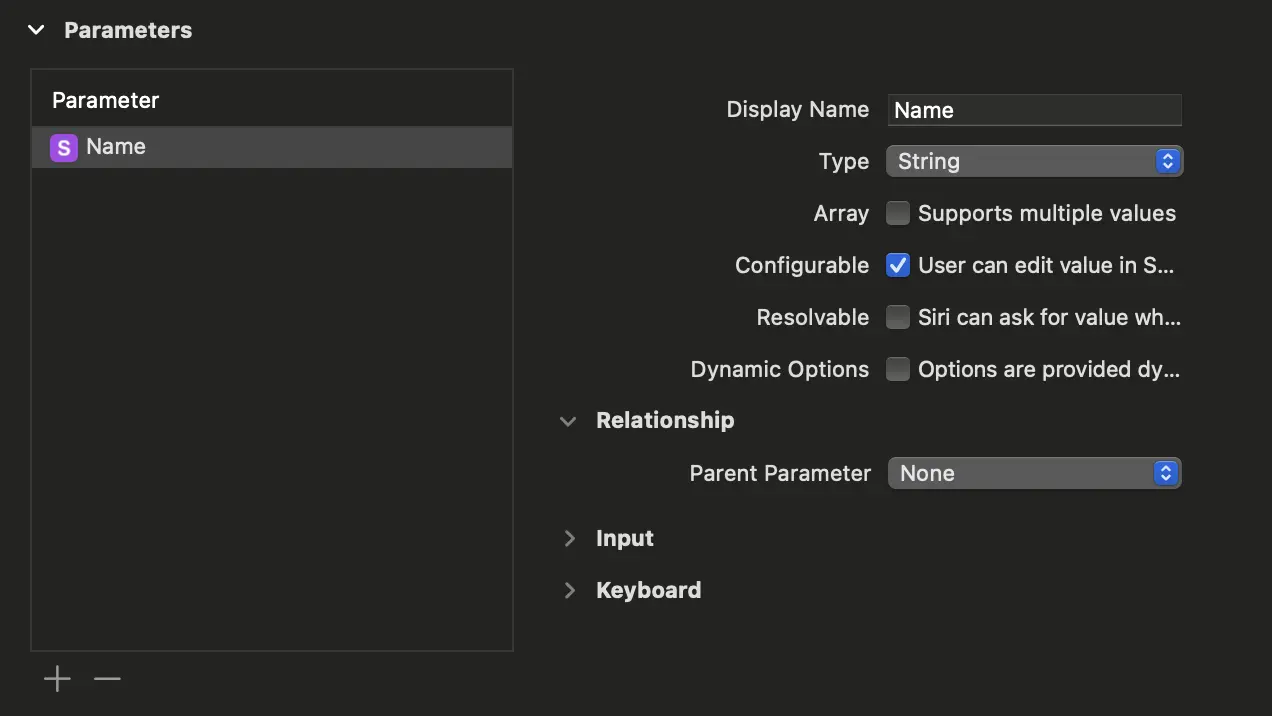The height and width of the screenshot is (716, 1272).
Task: Open the Parent Parameter dropdown
Action: 1034,473
